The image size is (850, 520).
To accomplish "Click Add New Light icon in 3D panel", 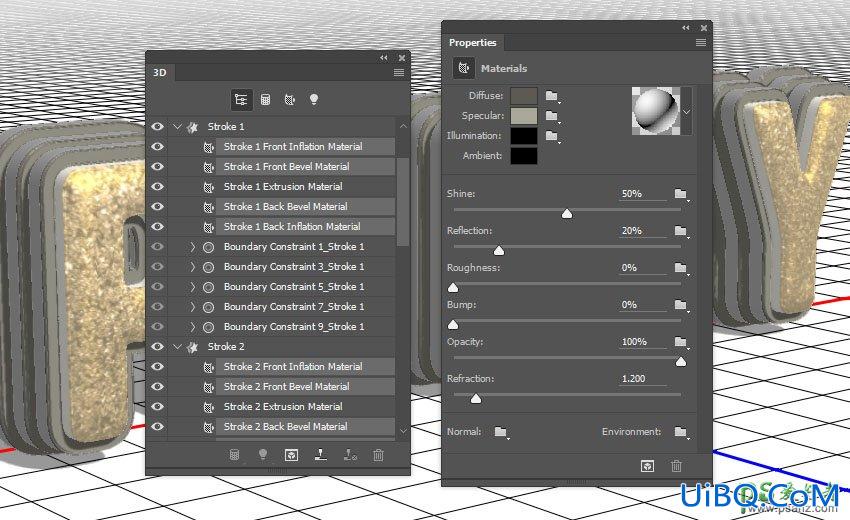I will click(x=263, y=455).
